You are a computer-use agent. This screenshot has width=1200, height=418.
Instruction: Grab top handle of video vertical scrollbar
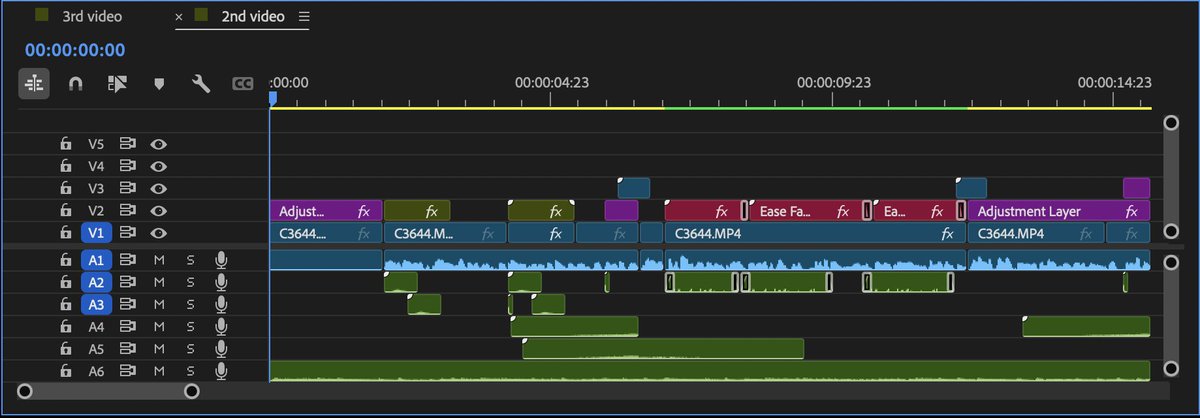pyautogui.click(x=1172, y=122)
